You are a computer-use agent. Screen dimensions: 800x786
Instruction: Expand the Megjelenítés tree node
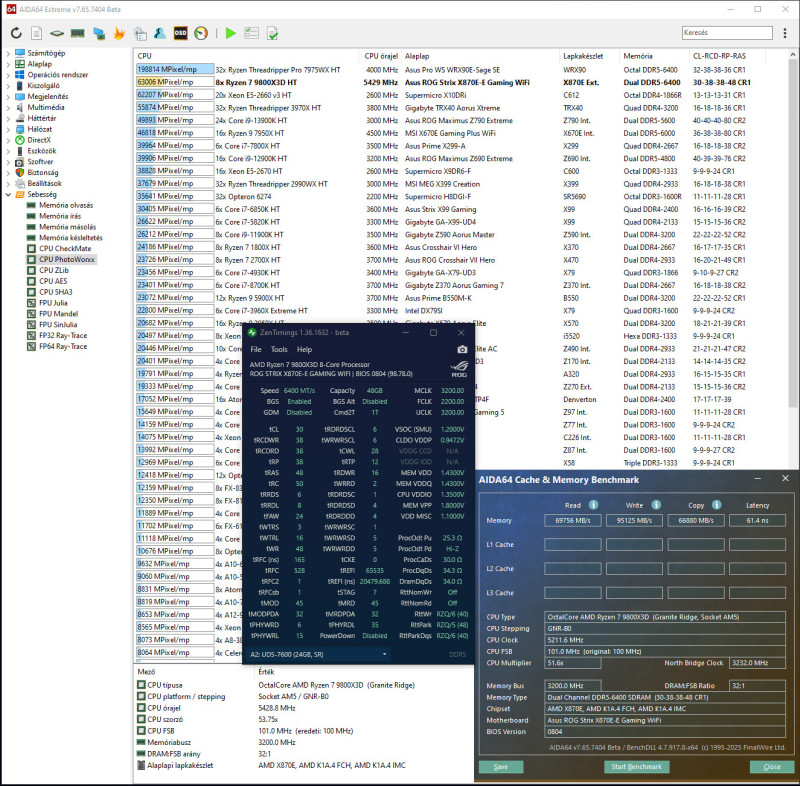pyautogui.click(x=8, y=96)
